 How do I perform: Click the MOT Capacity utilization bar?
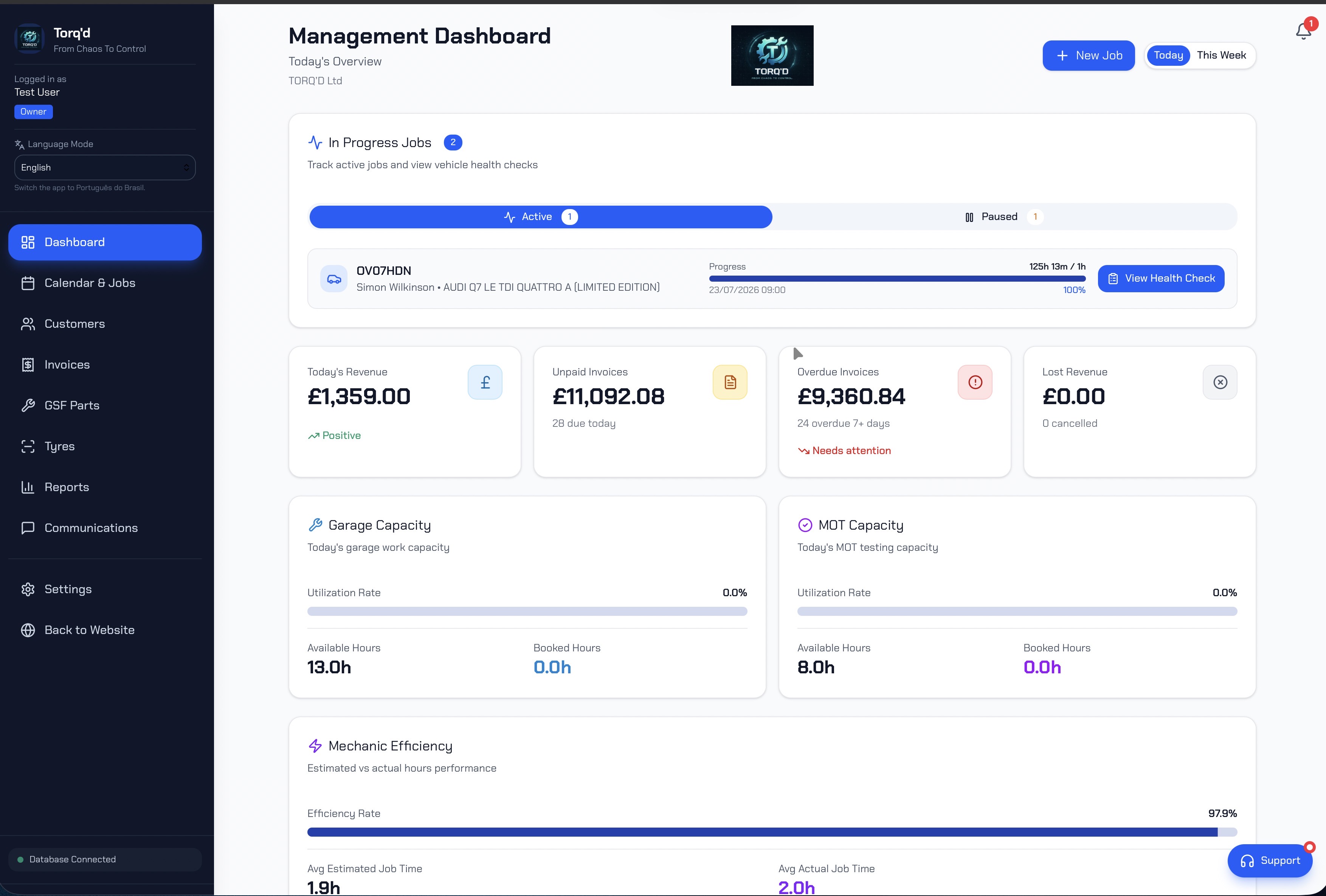coord(1017,611)
